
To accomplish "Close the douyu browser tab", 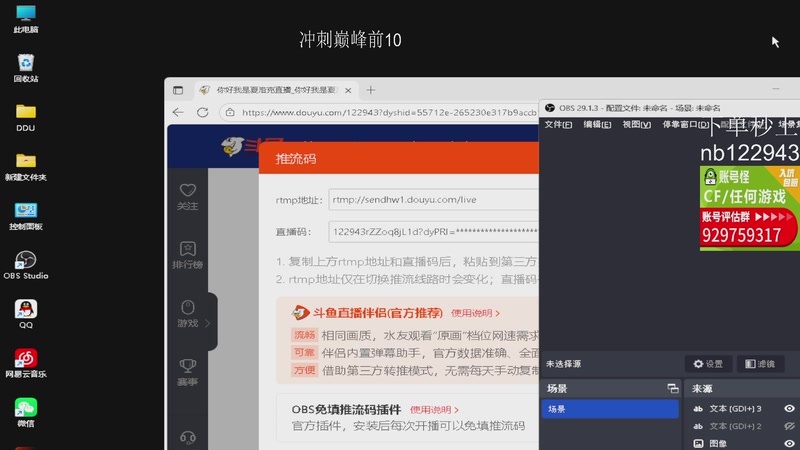I will (348, 90).
